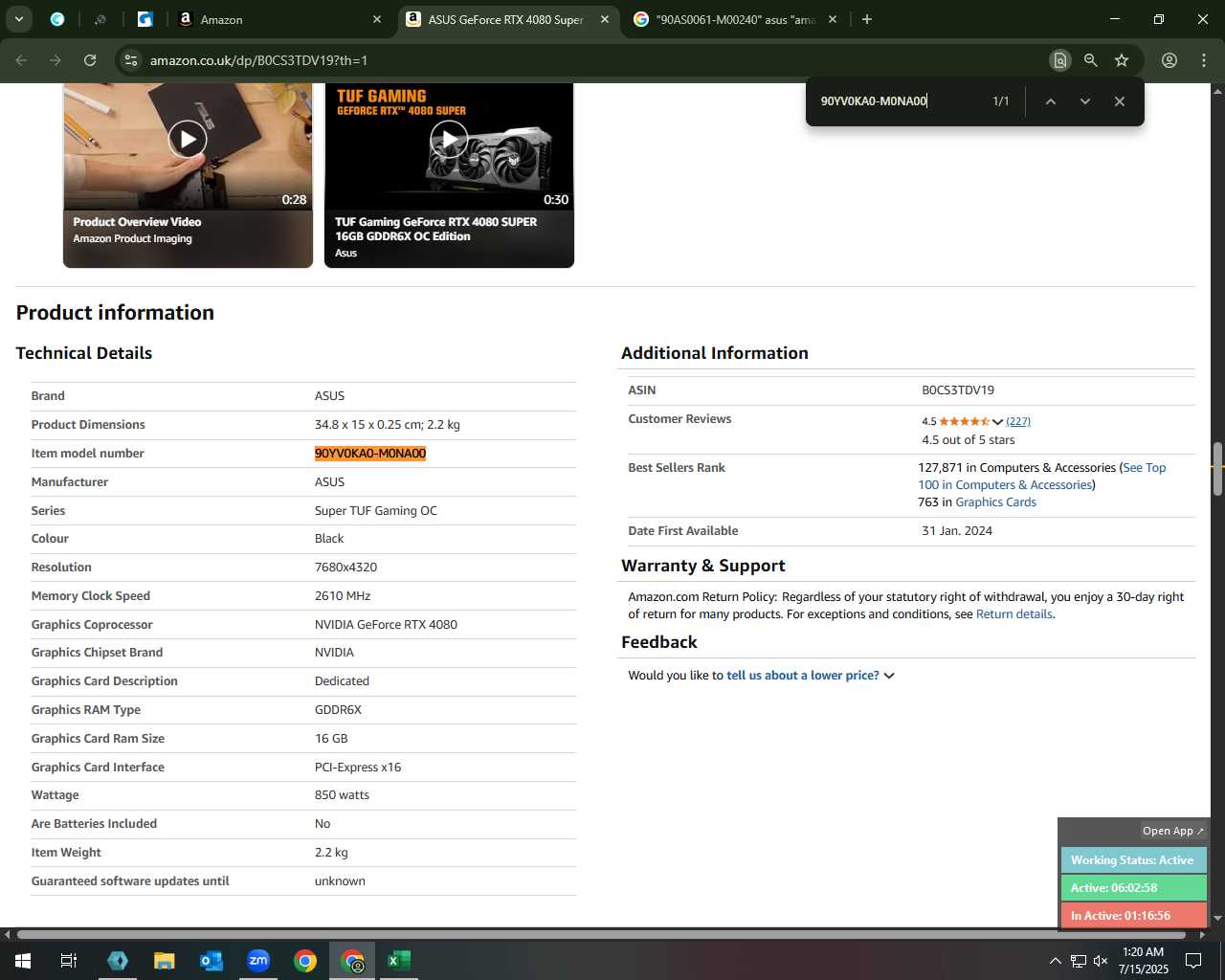Click the Wattage value 850 watts
Screen dimensions: 1225x980
(x=342, y=795)
